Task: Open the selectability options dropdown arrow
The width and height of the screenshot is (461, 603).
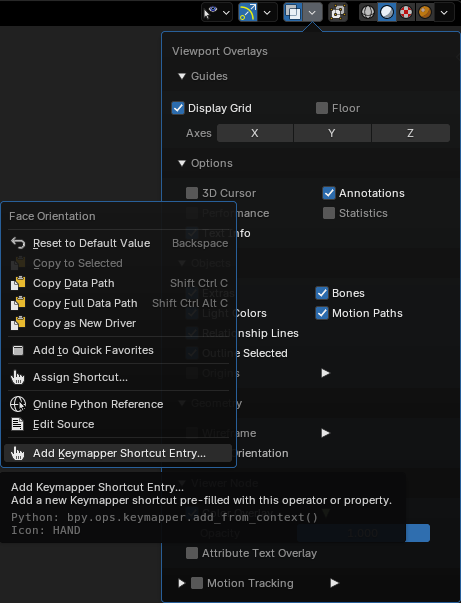Action: [226, 12]
